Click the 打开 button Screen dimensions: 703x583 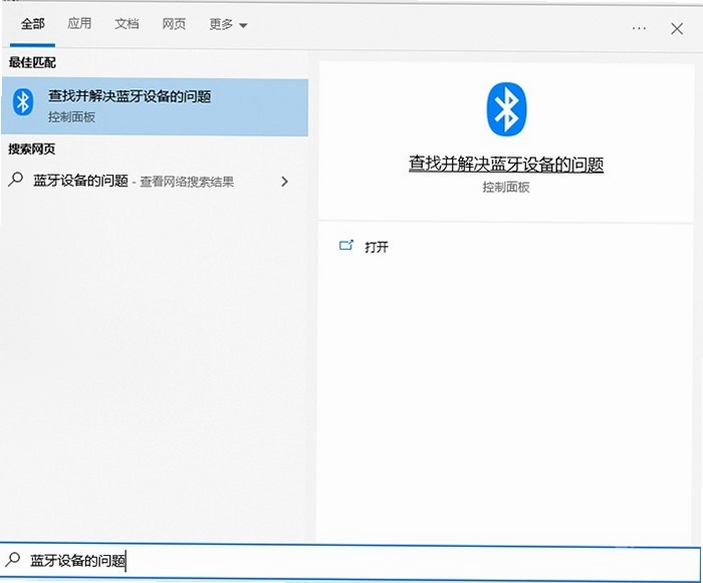376,247
